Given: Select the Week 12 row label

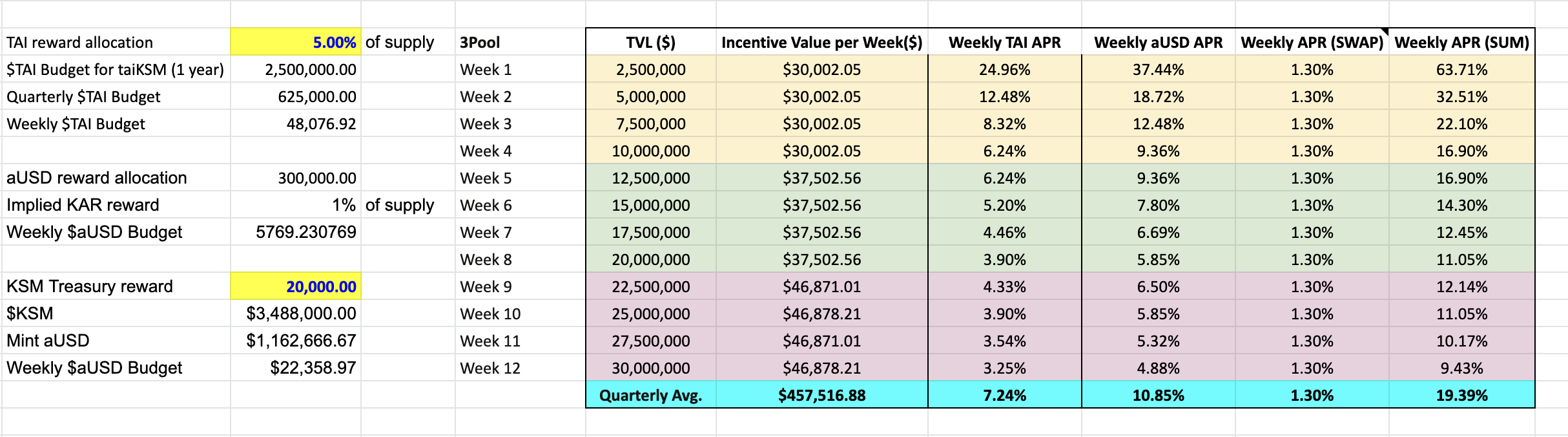Looking at the screenshot, I should pyautogui.click(x=490, y=368).
